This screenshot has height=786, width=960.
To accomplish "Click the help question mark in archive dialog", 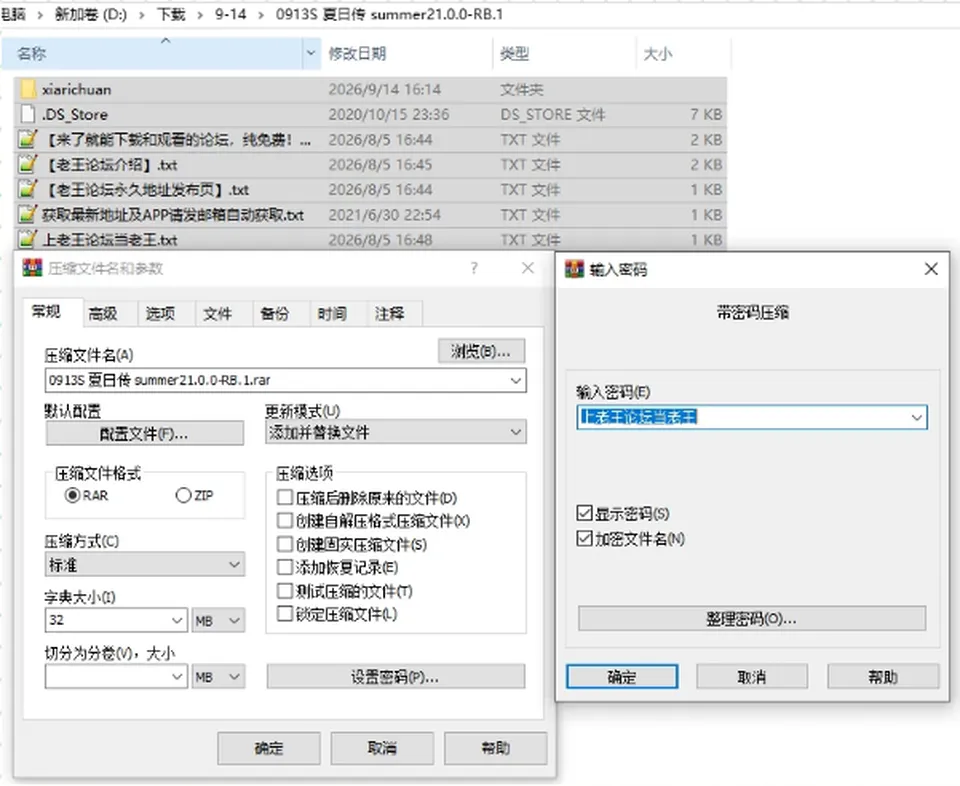I will [474, 268].
